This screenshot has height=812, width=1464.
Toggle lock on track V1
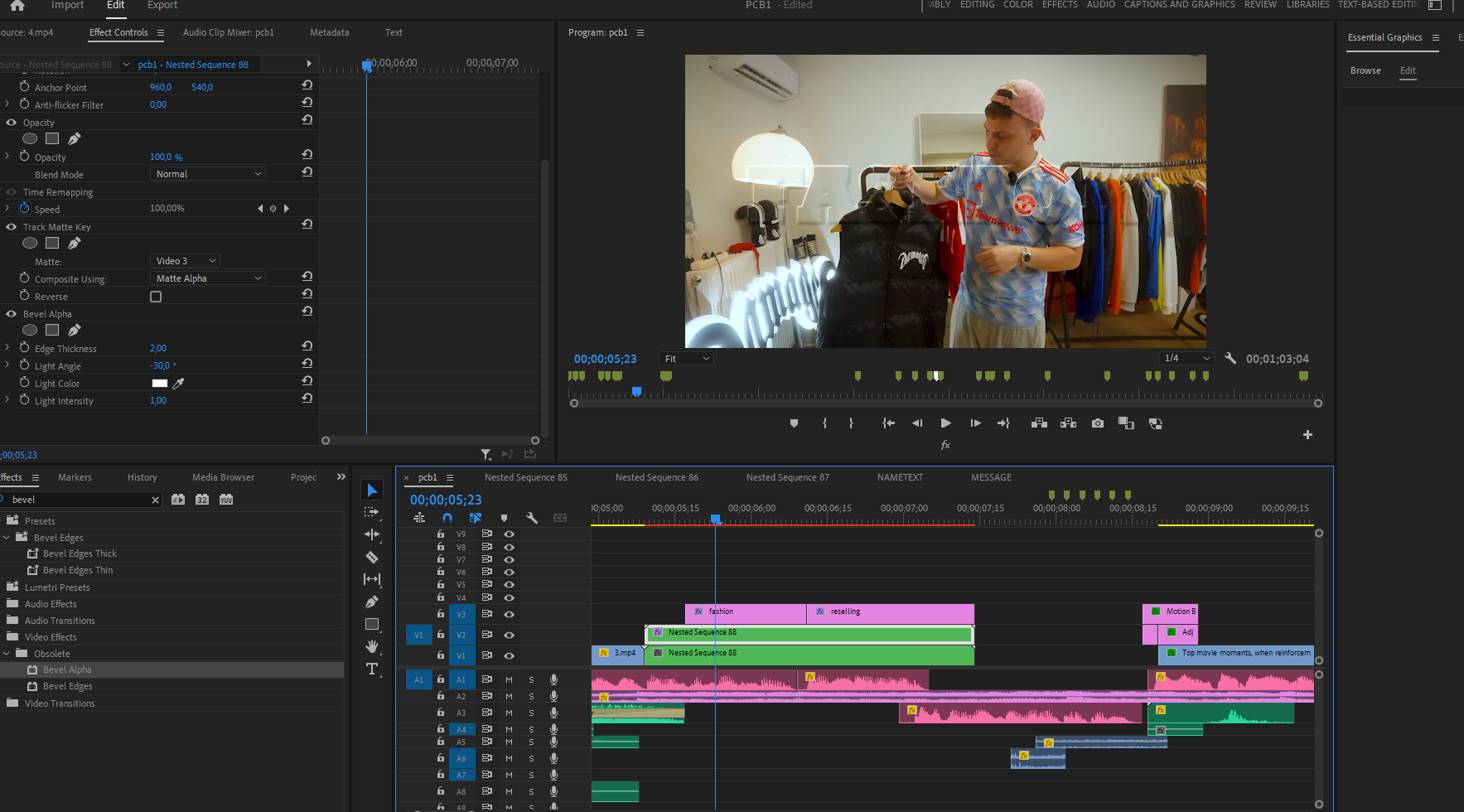pyautogui.click(x=441, y=655)
